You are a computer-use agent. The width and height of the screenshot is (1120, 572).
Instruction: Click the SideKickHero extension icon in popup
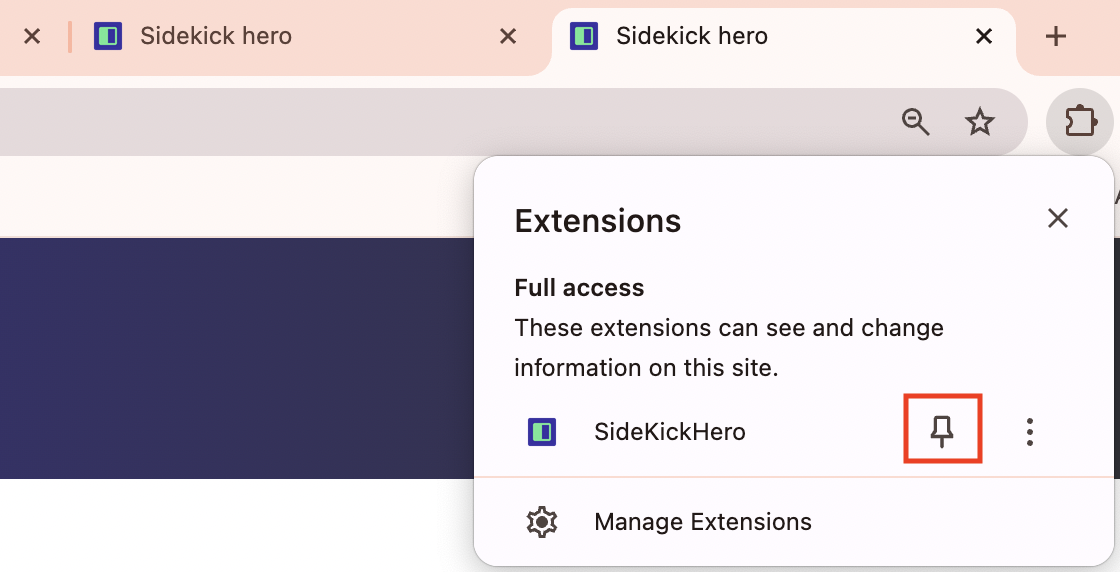pos(542,432)
